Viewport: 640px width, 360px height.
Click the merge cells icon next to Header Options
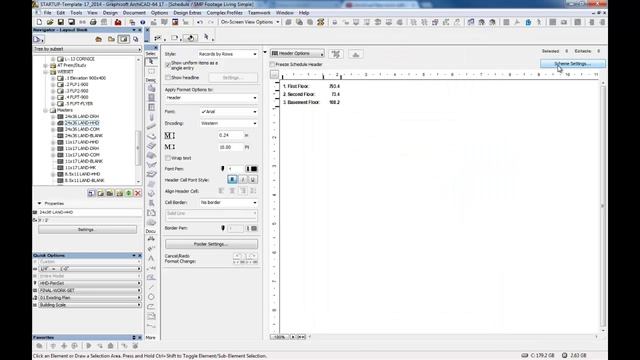pyautogui.click(x=336, y=54)
